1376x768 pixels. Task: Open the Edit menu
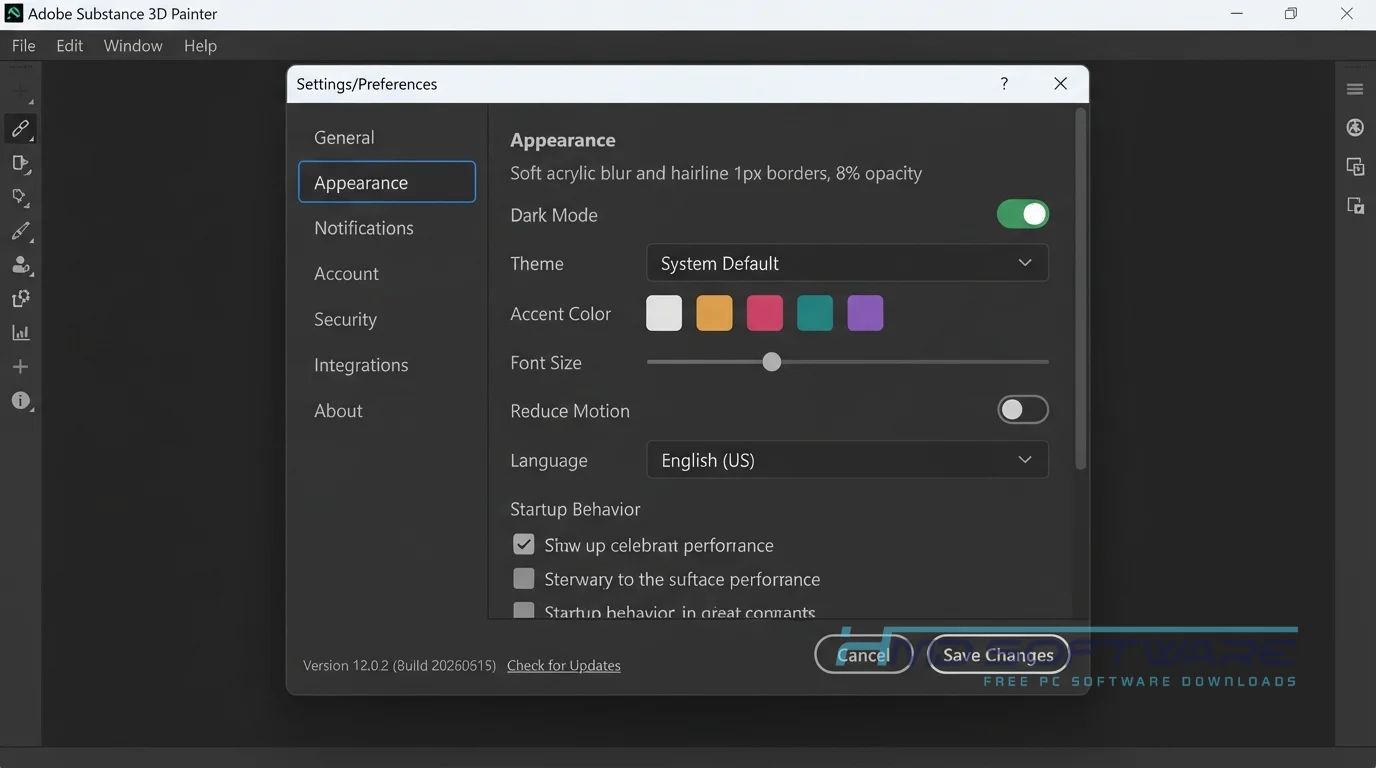69,46
